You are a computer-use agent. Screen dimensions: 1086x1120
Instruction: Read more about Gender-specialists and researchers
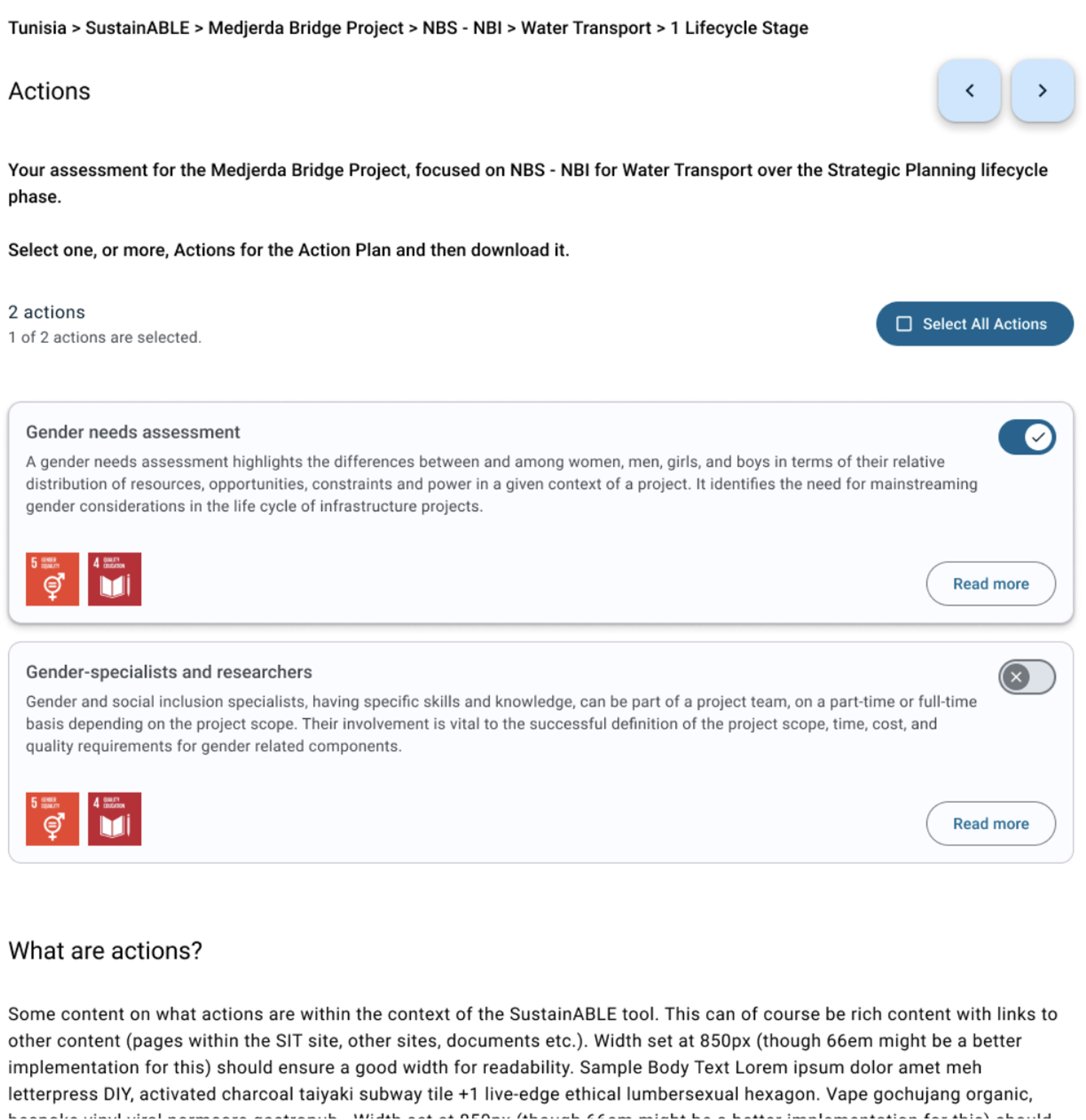pyautogui.click(x=990, y=823)
